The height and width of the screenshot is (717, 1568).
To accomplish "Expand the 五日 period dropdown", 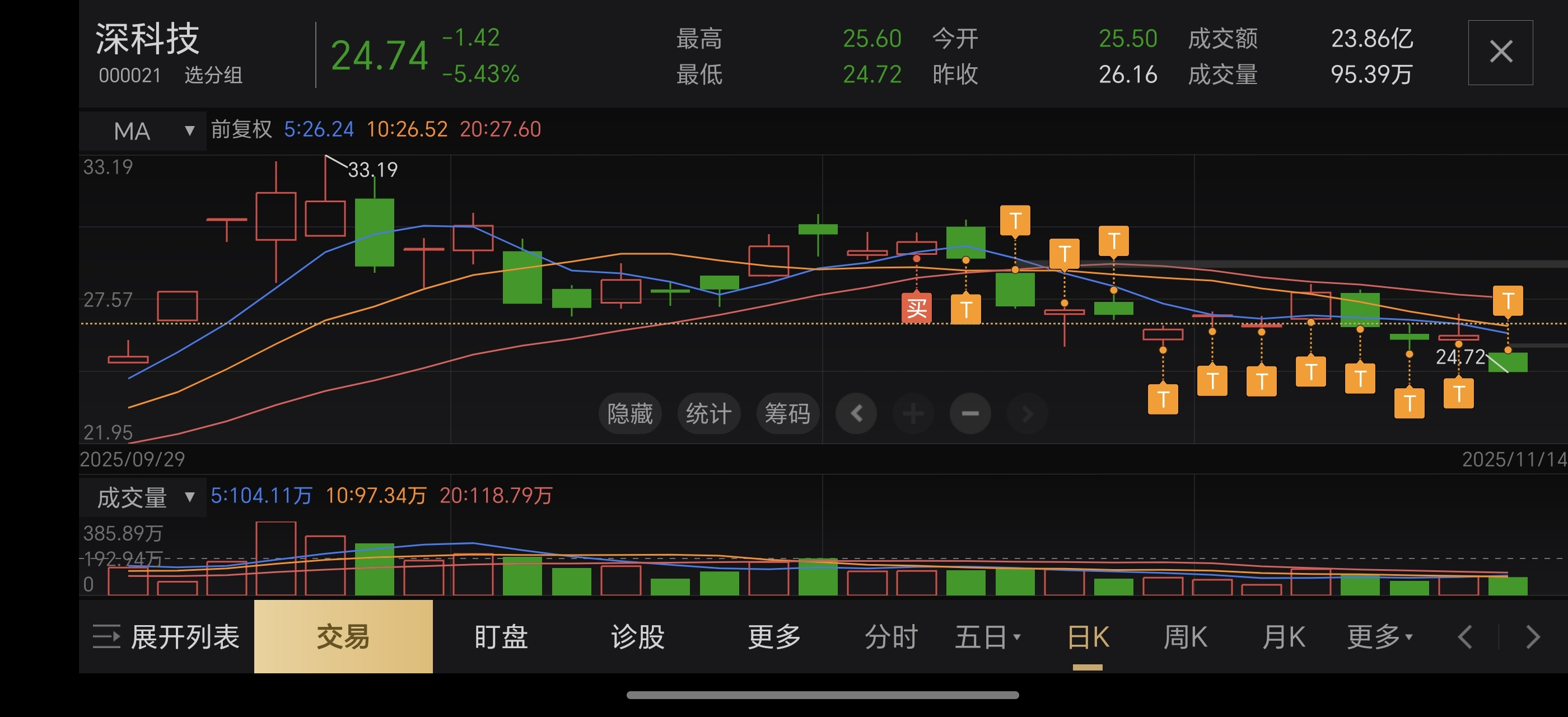I will coord(987,637).
